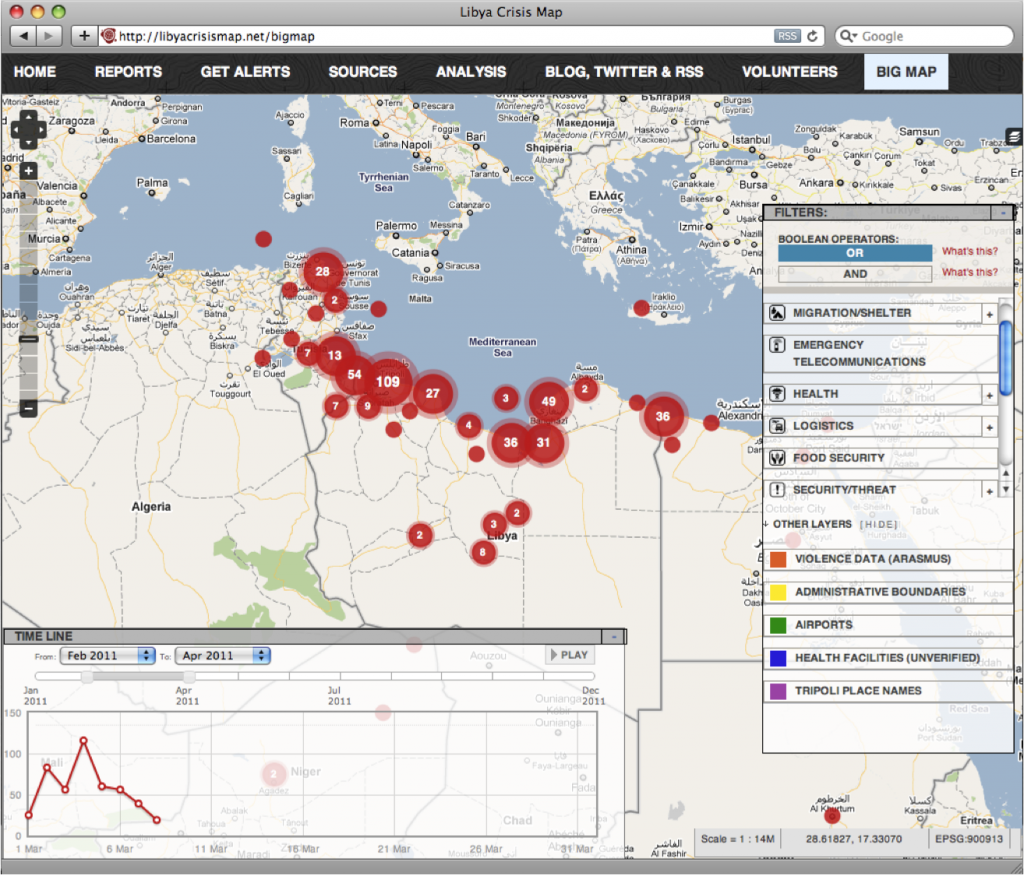Collapse the Time Line panel
This screenshot has width=1024, height=875.
point(613,637)
